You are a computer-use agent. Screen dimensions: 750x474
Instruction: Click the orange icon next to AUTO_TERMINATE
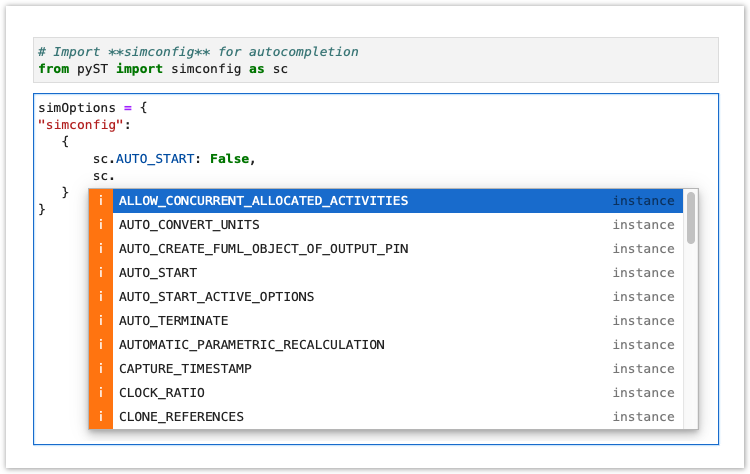pyautogui.click(x=101, y=321)
